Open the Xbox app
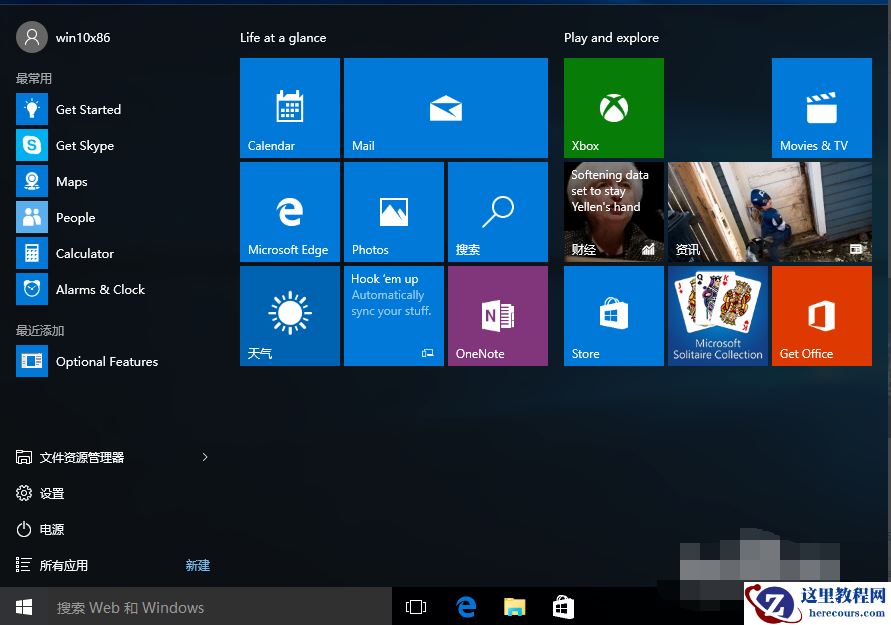Image resolution: width=891 pixels, height=625 pixels. 613,108
